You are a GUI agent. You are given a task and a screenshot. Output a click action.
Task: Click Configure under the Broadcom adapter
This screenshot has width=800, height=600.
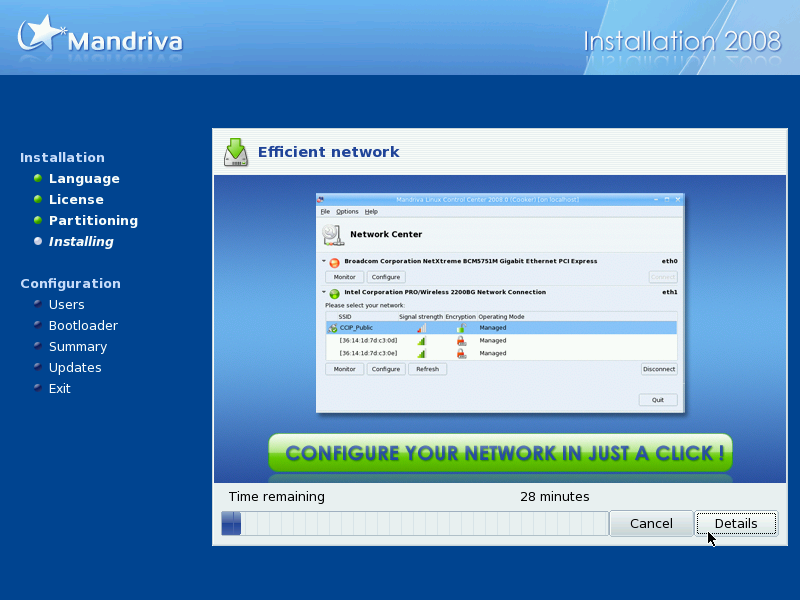coord(386,277)
